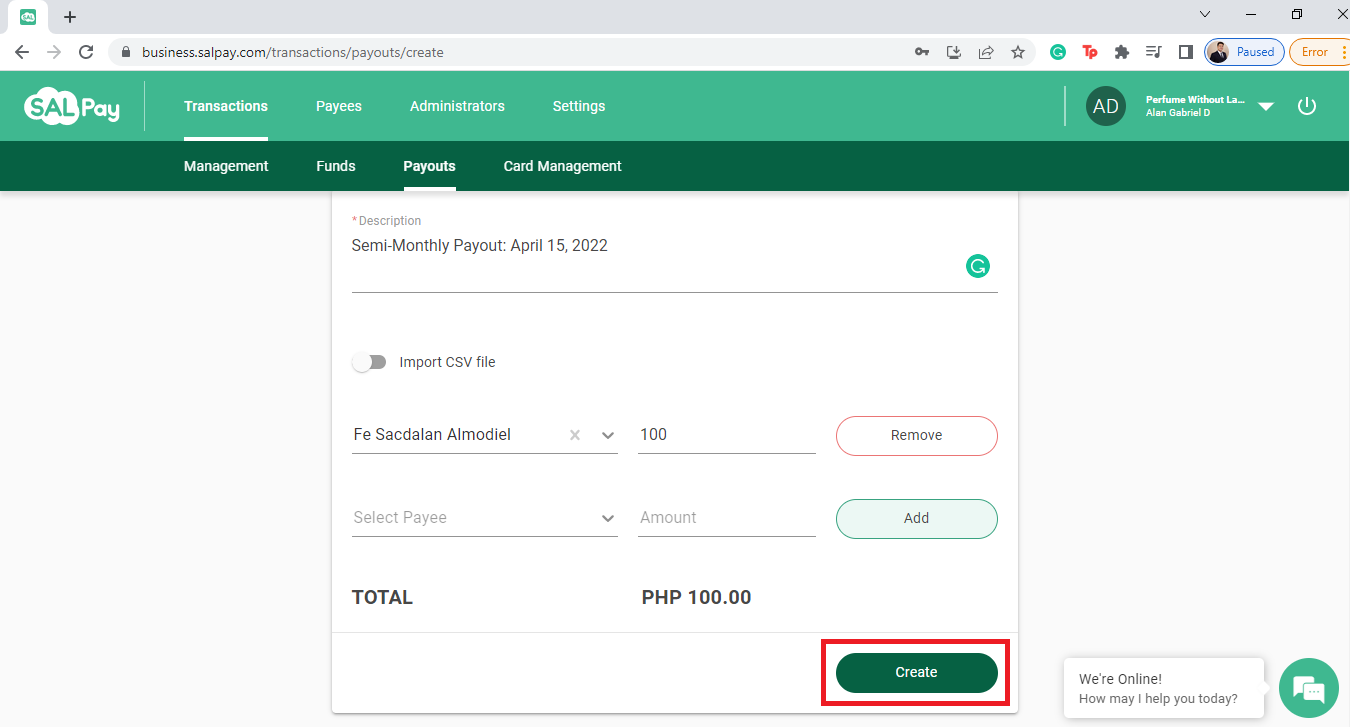Open the Select Payee dropdown

point(485,518)
